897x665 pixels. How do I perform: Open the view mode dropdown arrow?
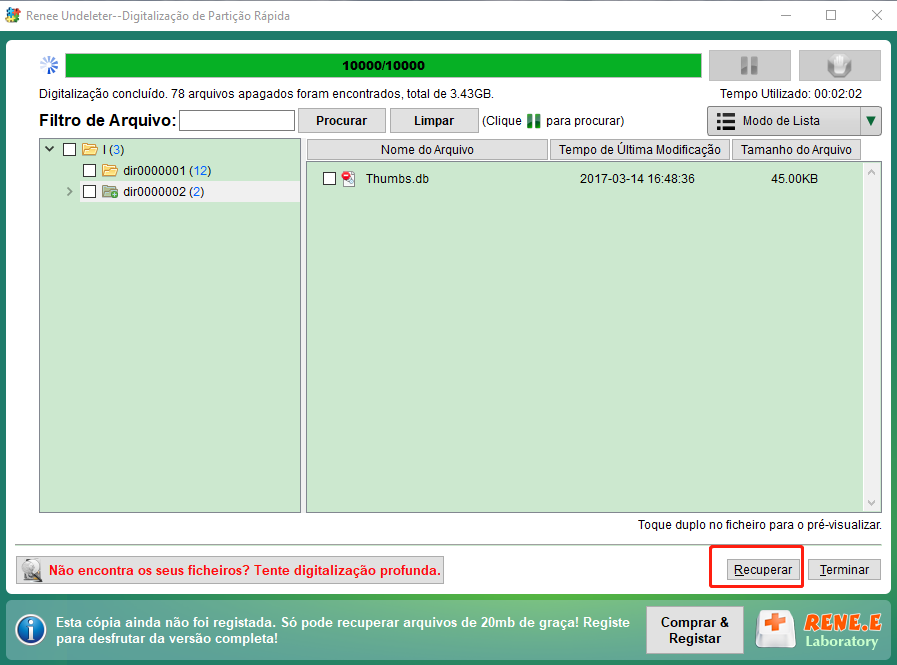pyautogui.click(x=871, y=121)
